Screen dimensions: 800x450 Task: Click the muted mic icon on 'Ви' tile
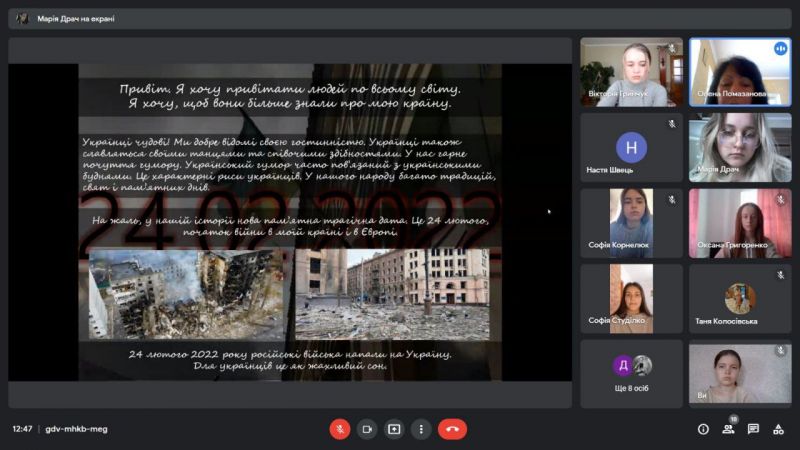click(781, 351)
